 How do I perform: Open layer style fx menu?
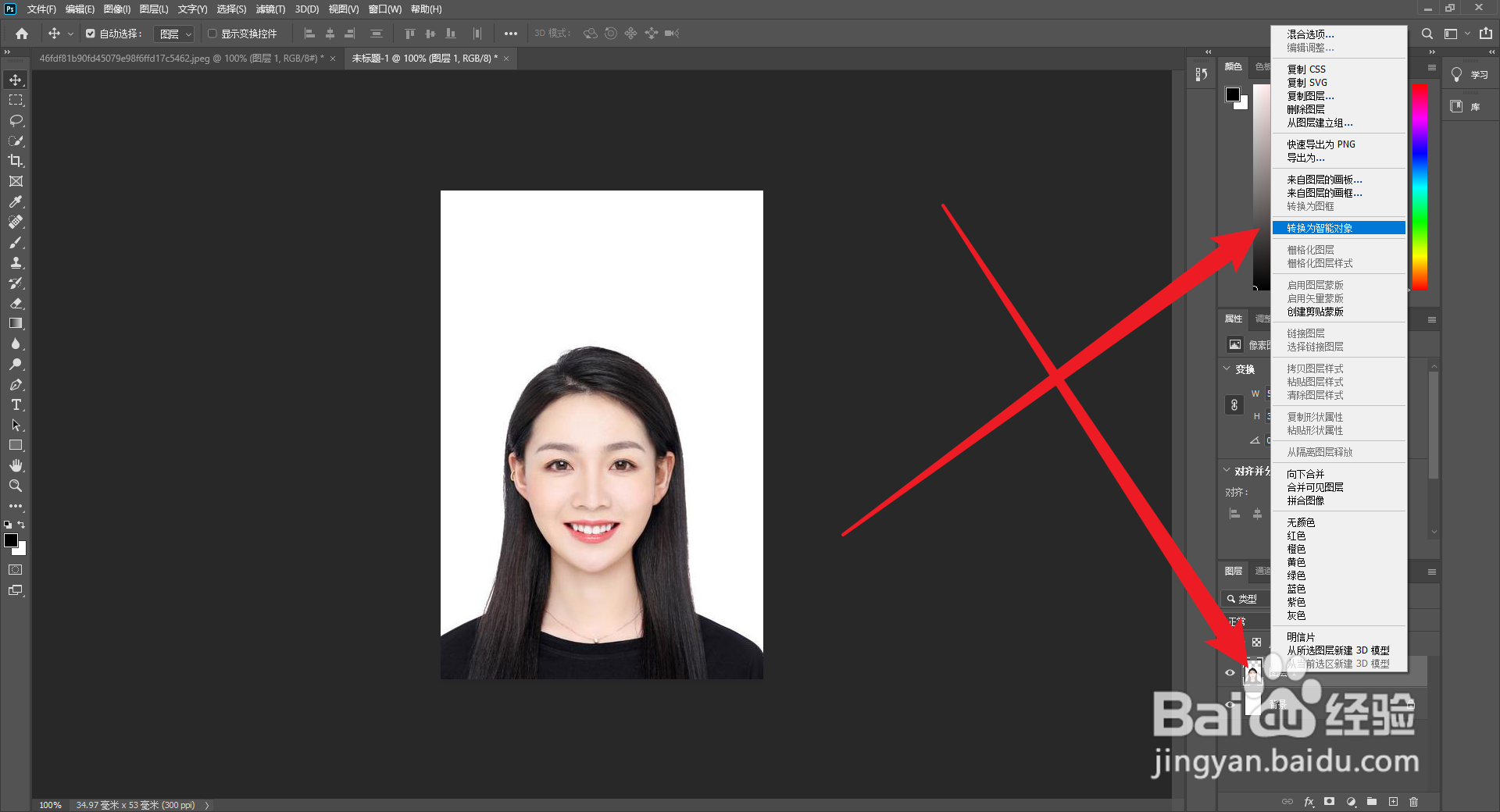click(x=1309, y=802)
